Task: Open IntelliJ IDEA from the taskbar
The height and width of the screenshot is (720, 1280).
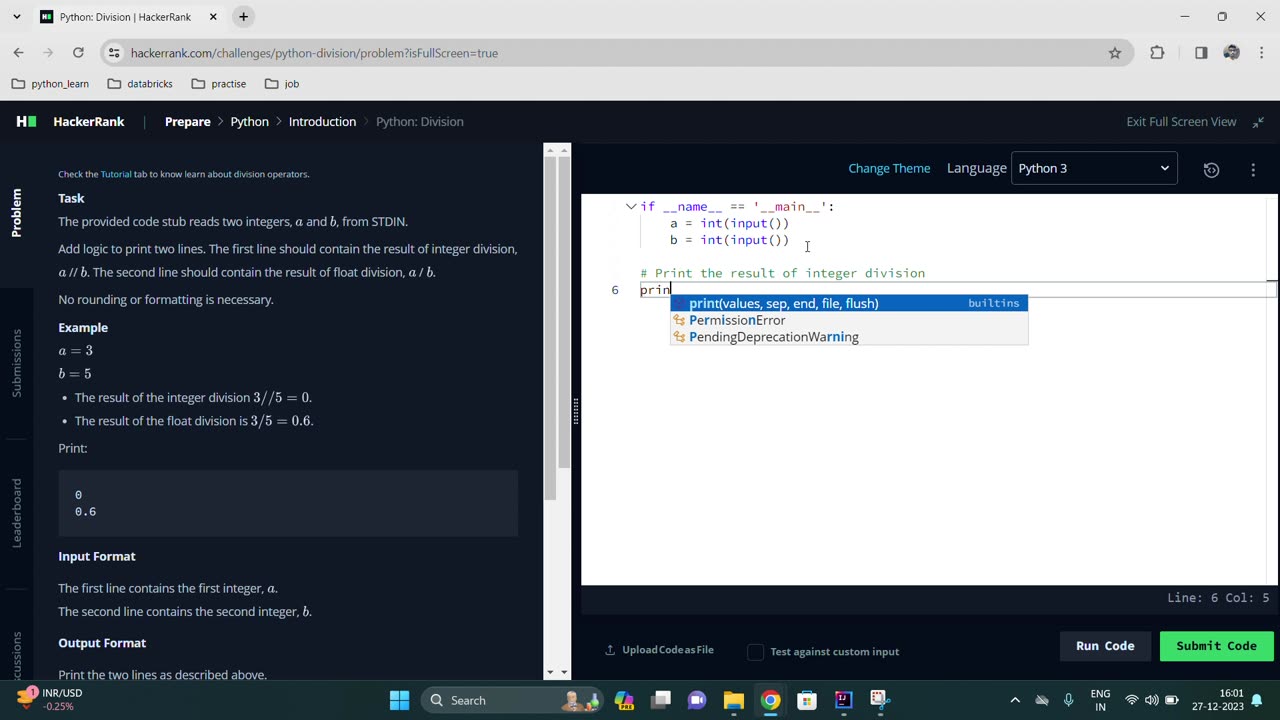Action: [843, 700]
